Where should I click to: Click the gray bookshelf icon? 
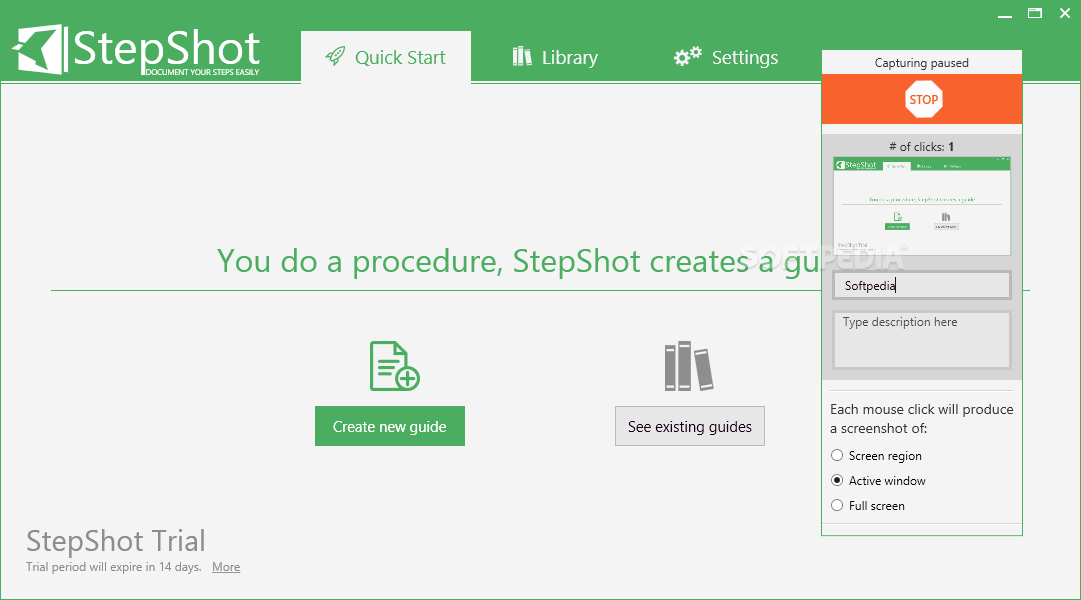point(689,366)
